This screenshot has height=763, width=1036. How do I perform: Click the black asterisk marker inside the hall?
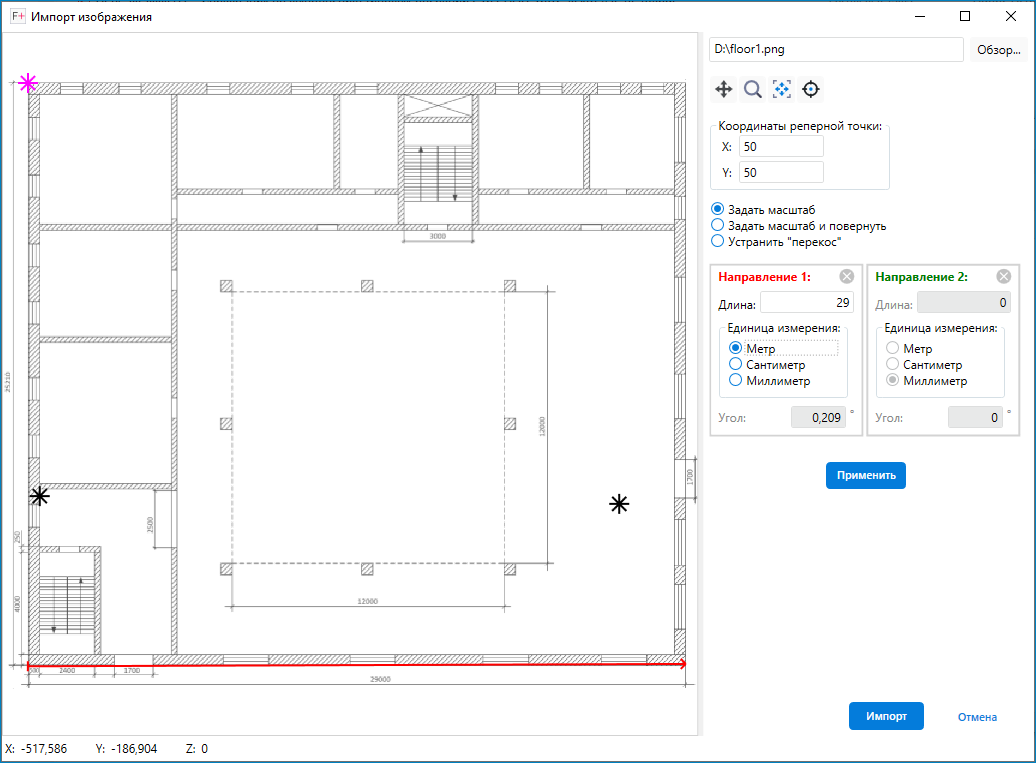619,505
